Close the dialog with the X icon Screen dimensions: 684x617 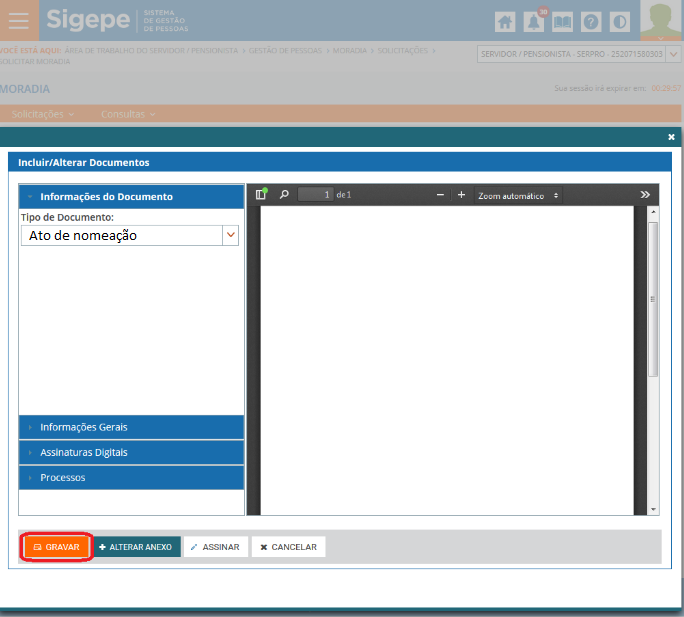pyautogui.click(x=671, y=137)
